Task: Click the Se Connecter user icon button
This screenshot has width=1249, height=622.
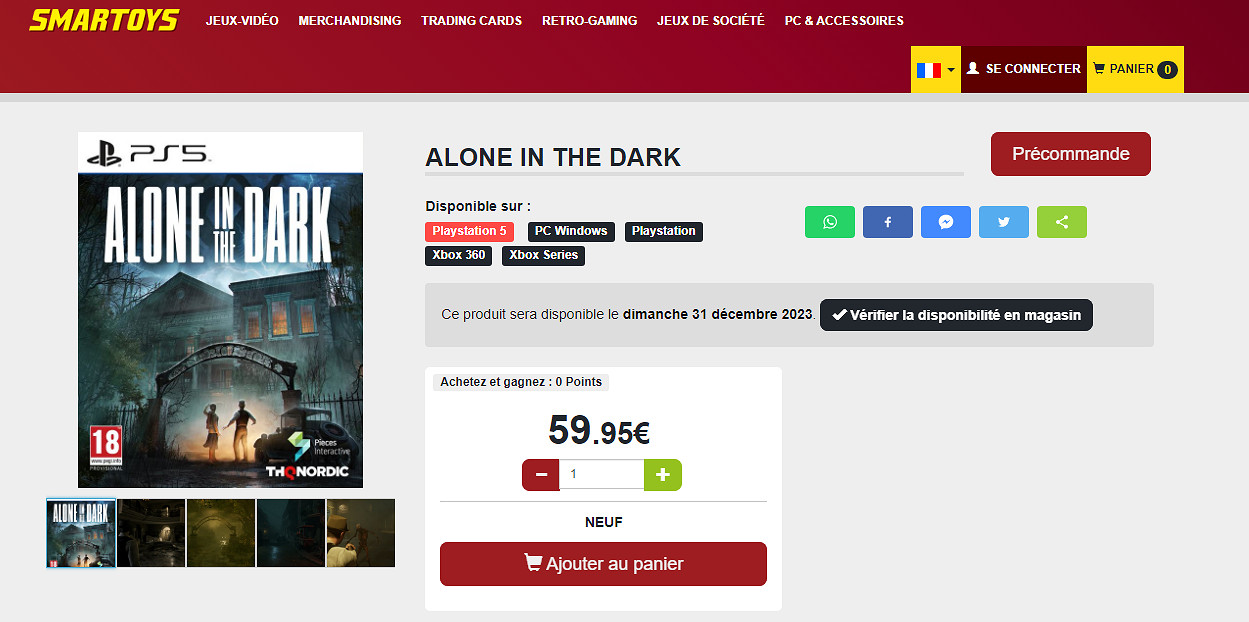Action: [x=1024, y=69]
